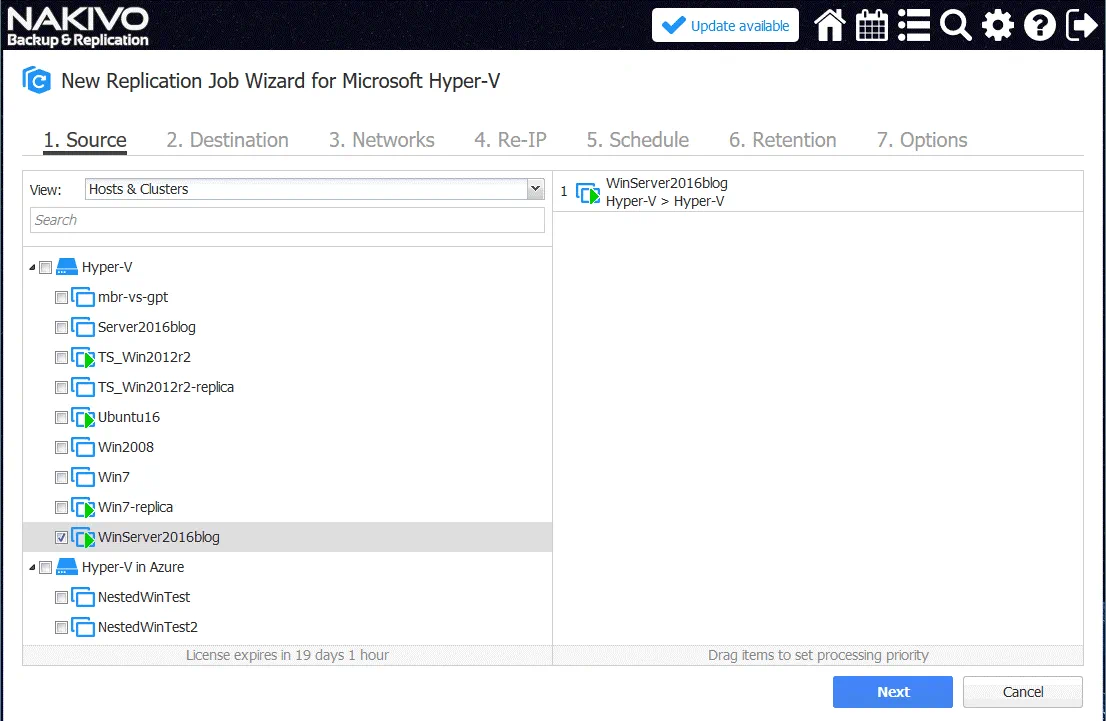This screenshot has width=1106, height=721.
Task: Click the Update available button
Action: [x=725, y=26]
